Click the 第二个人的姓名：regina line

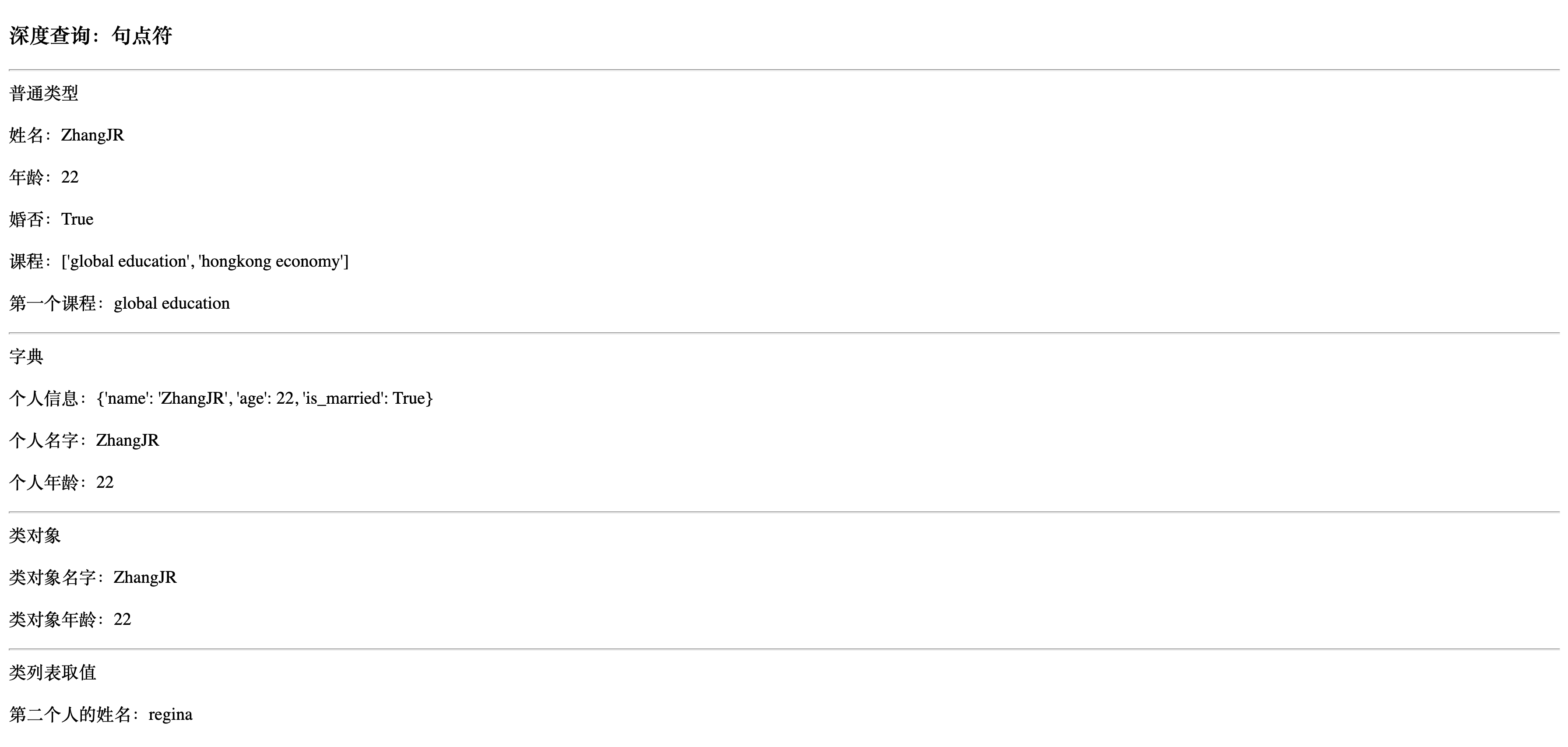[x=101, y=714]
